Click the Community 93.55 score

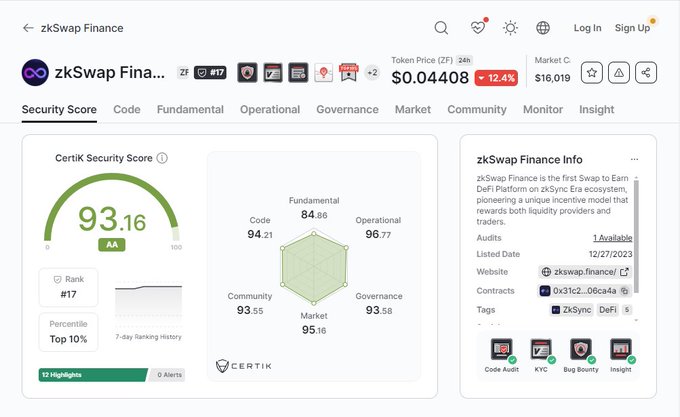click(250, 303)
